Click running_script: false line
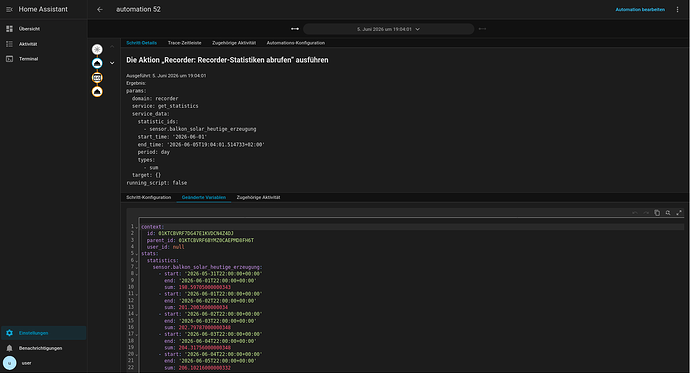Viewport: 690px width, 373px height. 157,183
